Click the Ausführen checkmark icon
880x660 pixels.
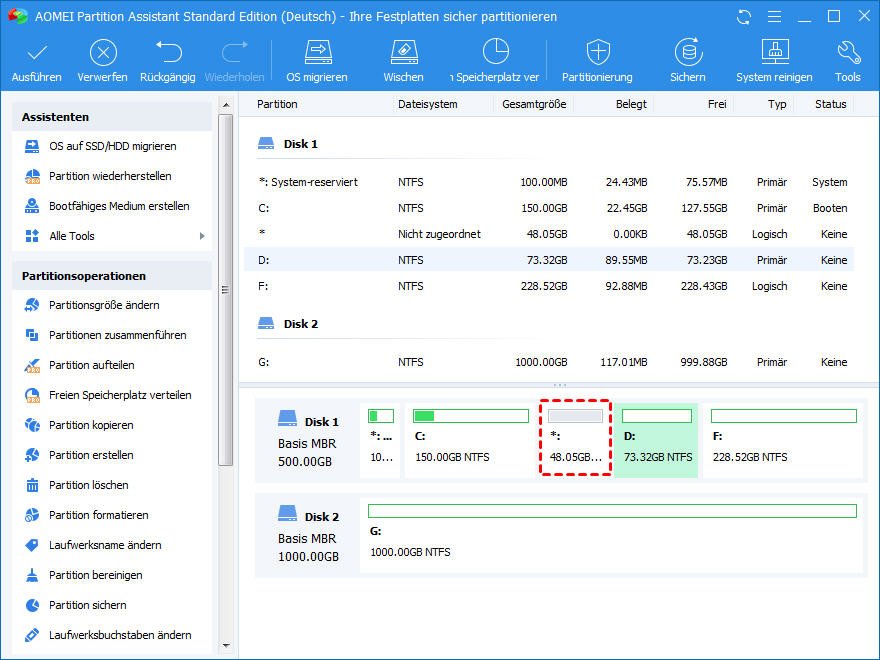37,53
